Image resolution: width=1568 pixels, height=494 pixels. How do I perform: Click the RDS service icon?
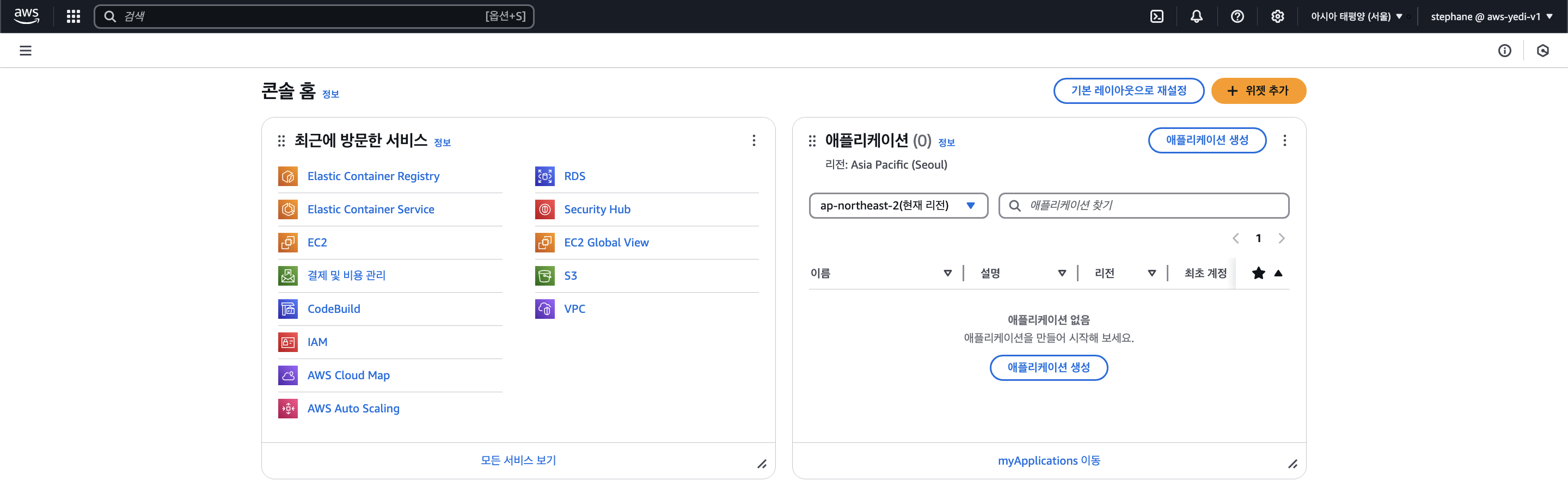pos(545,176)
